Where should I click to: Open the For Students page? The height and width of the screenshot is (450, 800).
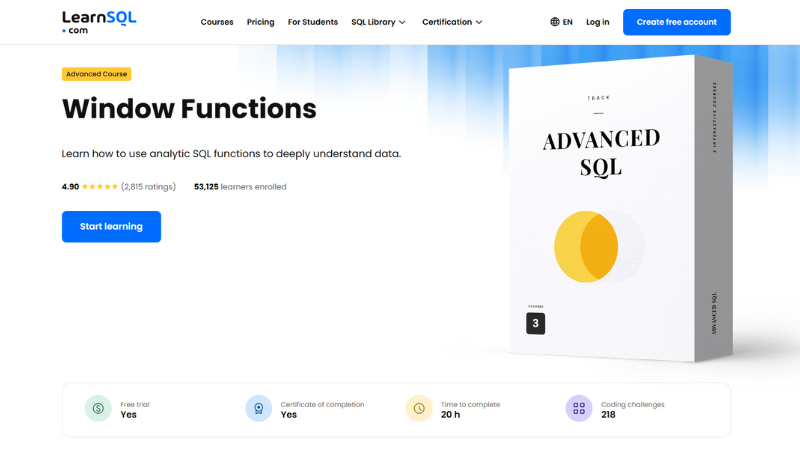pos(313,22)
